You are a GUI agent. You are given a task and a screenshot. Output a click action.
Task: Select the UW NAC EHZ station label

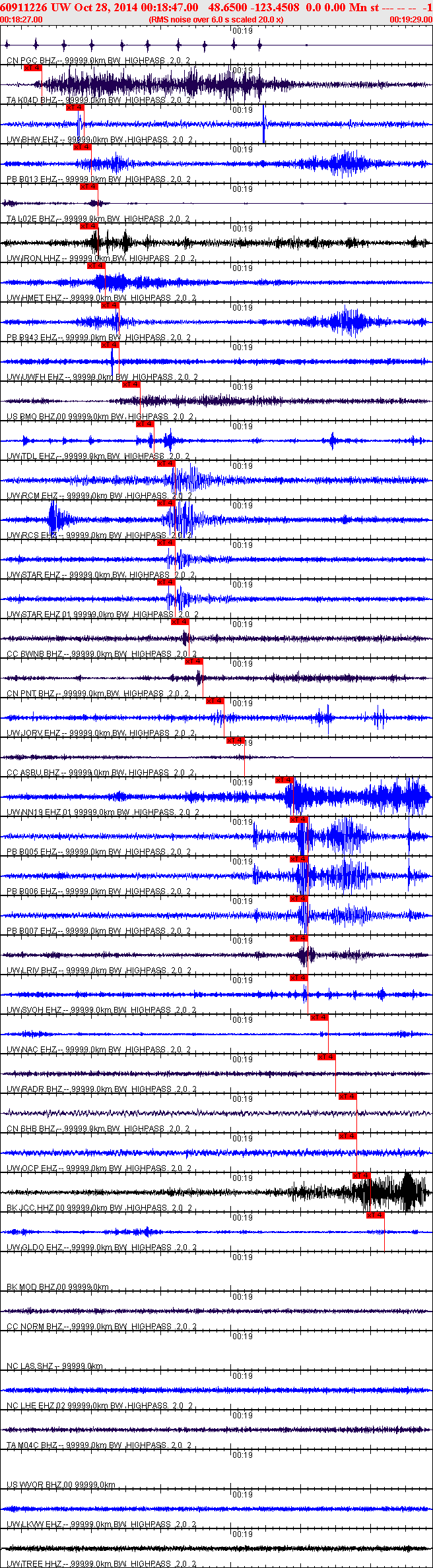[99, 1050]
